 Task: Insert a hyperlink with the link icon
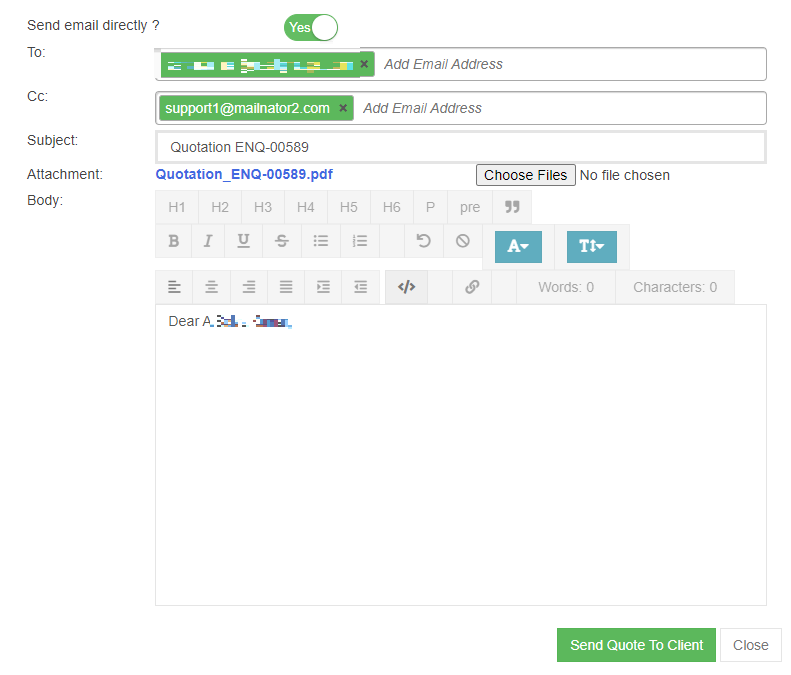tap(472, 287)
